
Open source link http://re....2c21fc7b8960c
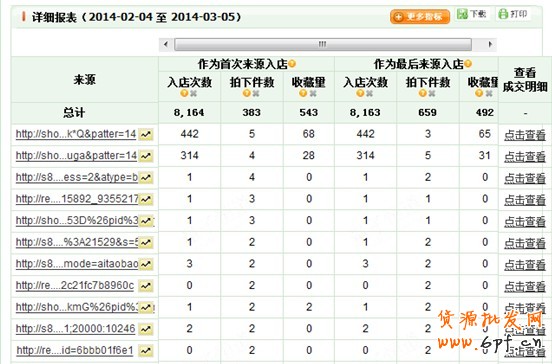(75, 286)
